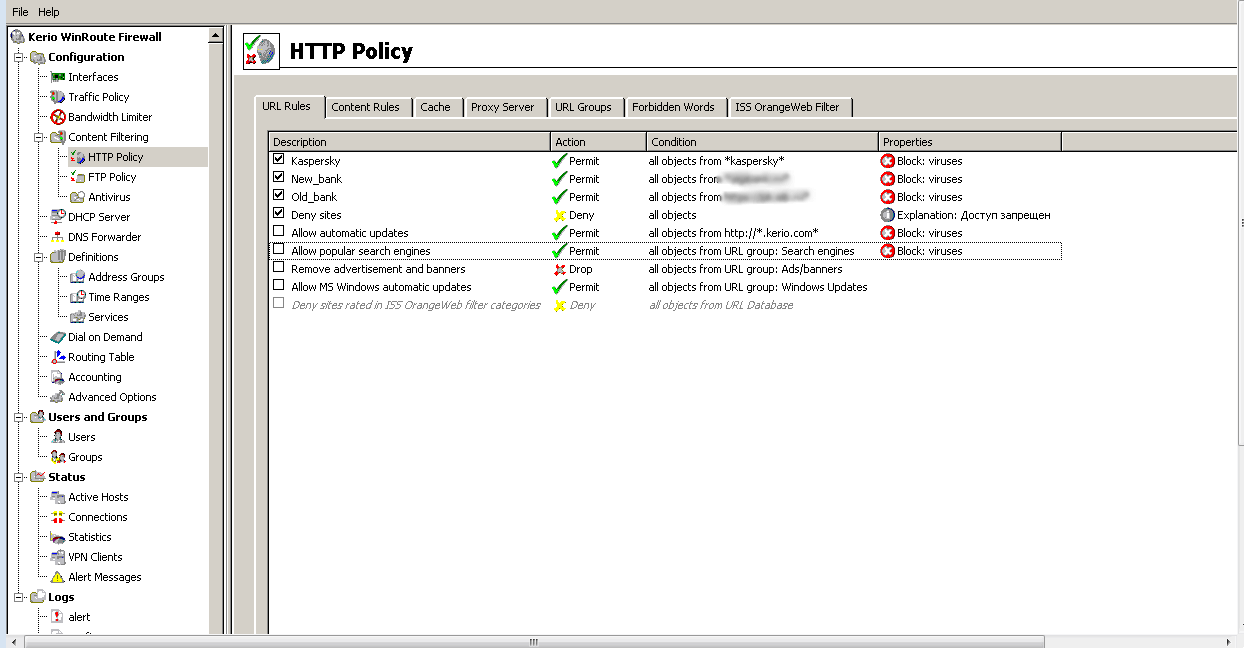Click the alert log icon

58,617
